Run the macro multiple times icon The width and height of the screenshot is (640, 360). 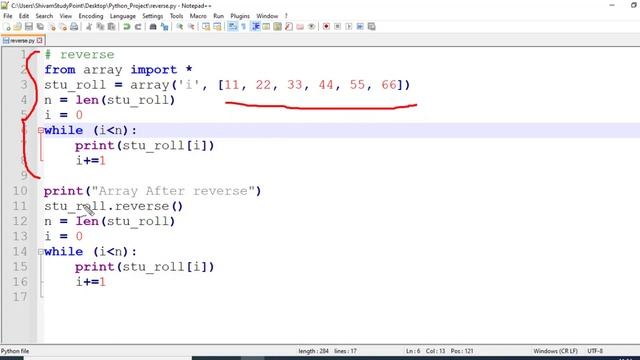(x=360, y=27)
